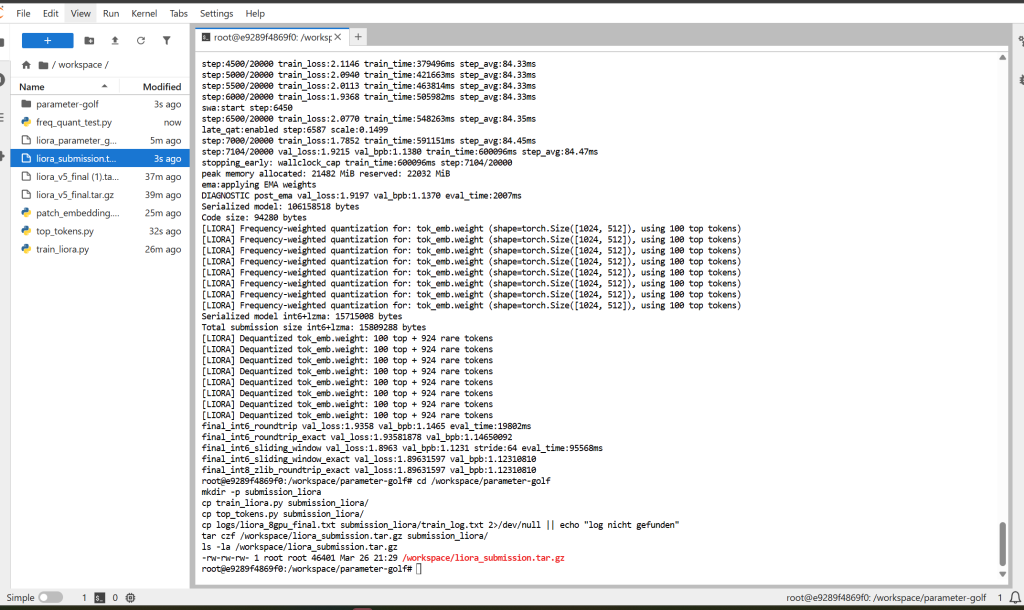Open the Kernel menu
Screen dimensions: 1024x610
point(145,13)
